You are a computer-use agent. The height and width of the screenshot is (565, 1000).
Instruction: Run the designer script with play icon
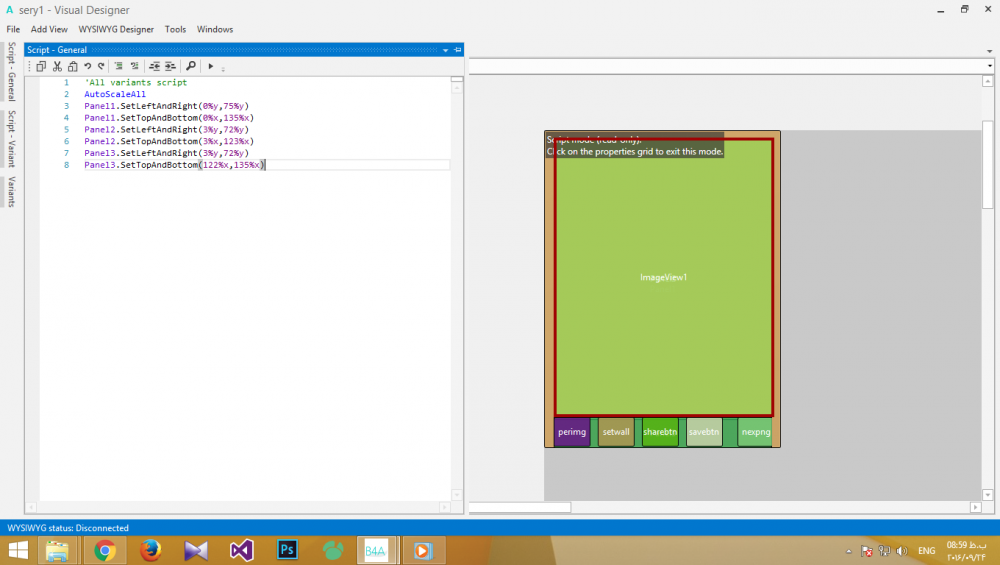210,66
